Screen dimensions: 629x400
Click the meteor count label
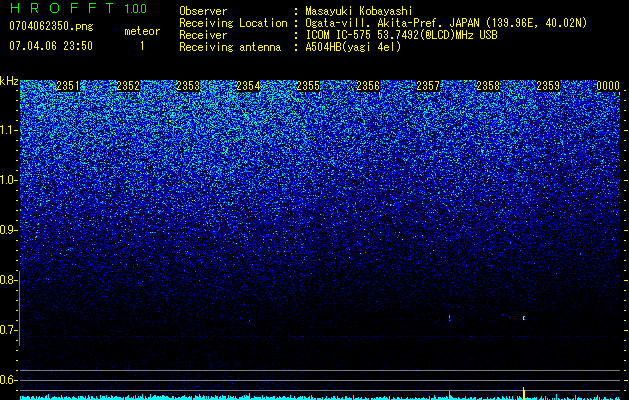click(142, 31)
